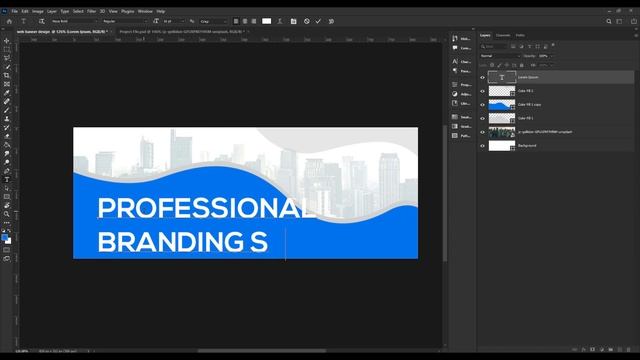Open the Image menu
Image resolution: width=640 pixels, height=360 pixels.
point(38,11)
